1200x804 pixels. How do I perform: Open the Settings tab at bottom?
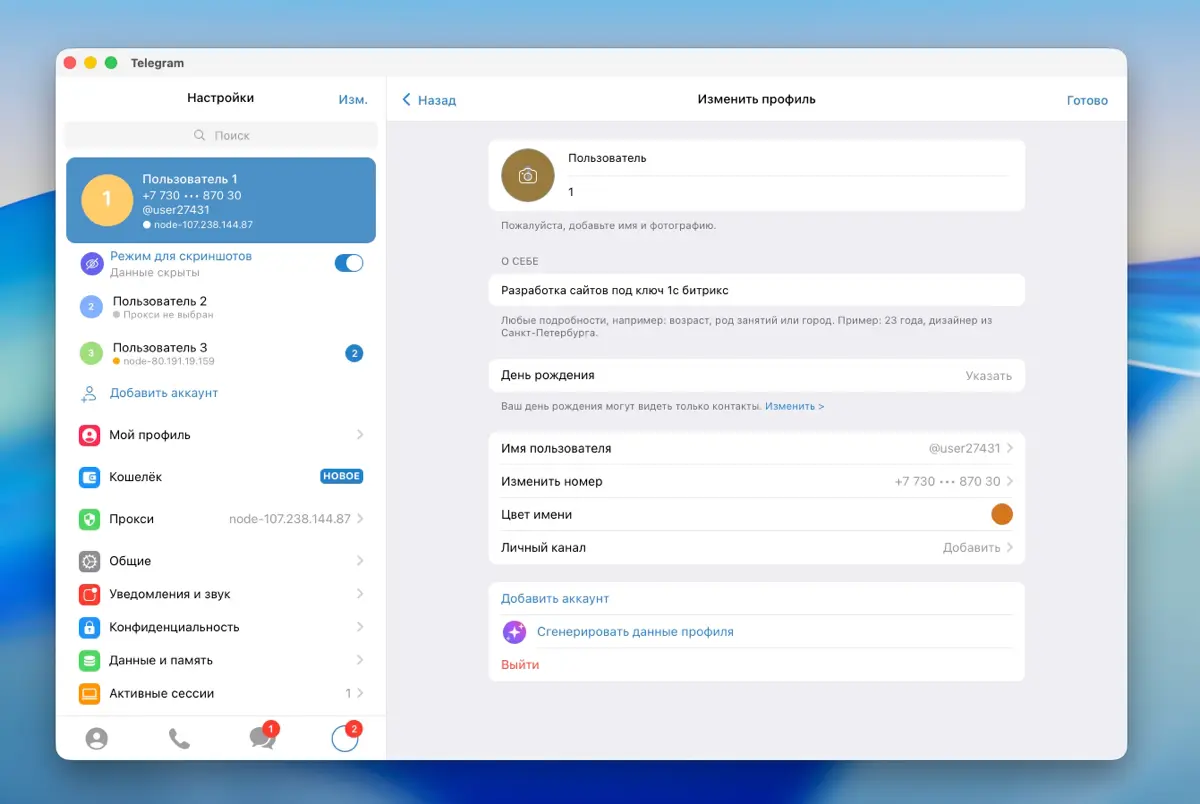(x=345, y=737)
